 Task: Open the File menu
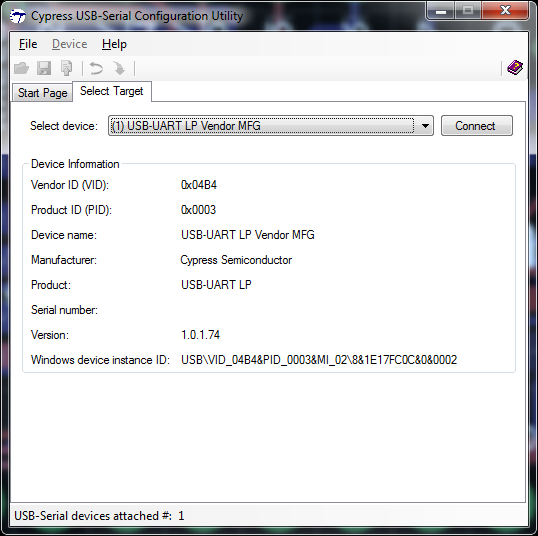point(28,44)
